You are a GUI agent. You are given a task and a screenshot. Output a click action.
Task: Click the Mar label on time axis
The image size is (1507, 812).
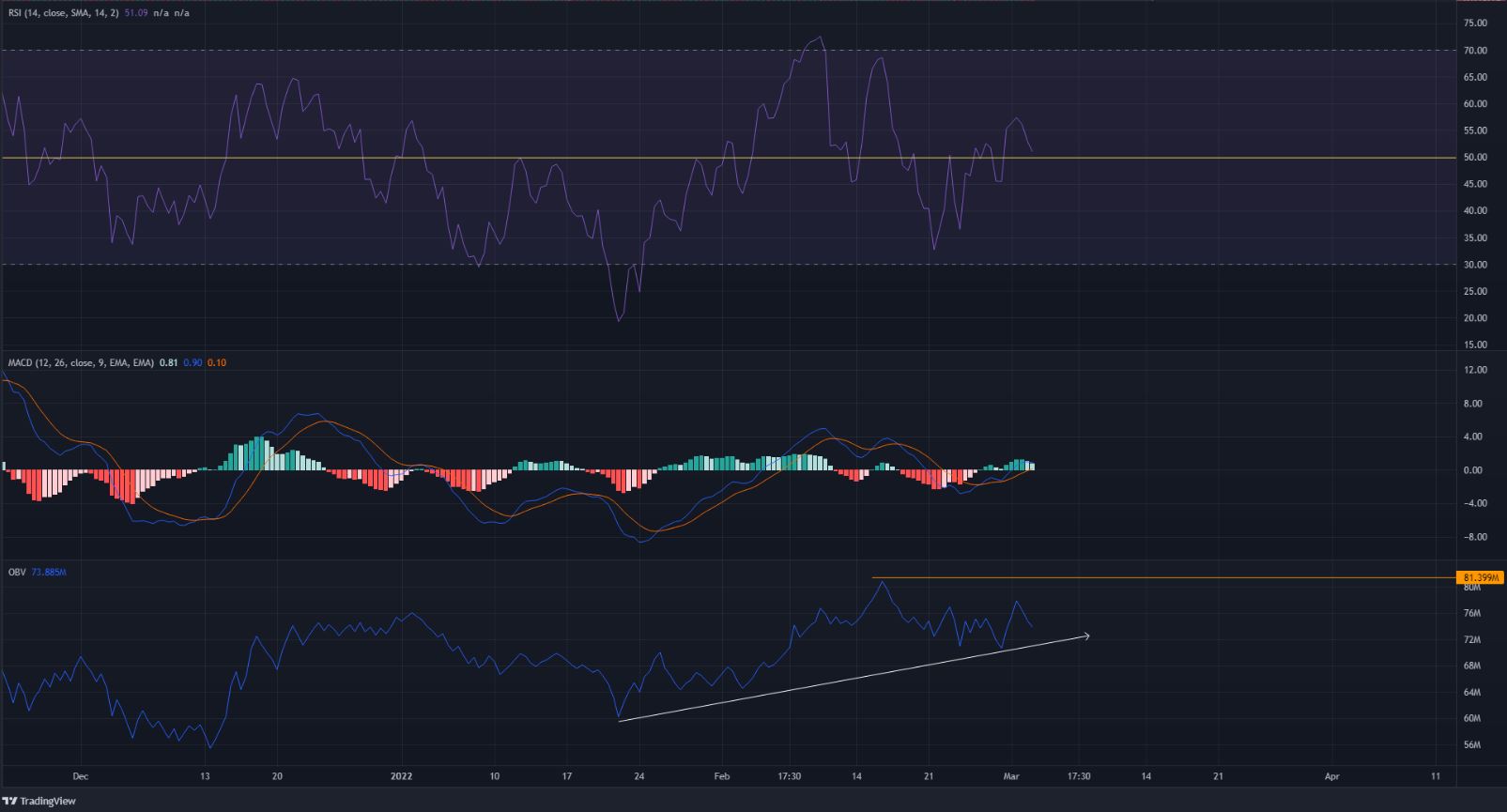pyautogui.click(x=1010, y=776)
